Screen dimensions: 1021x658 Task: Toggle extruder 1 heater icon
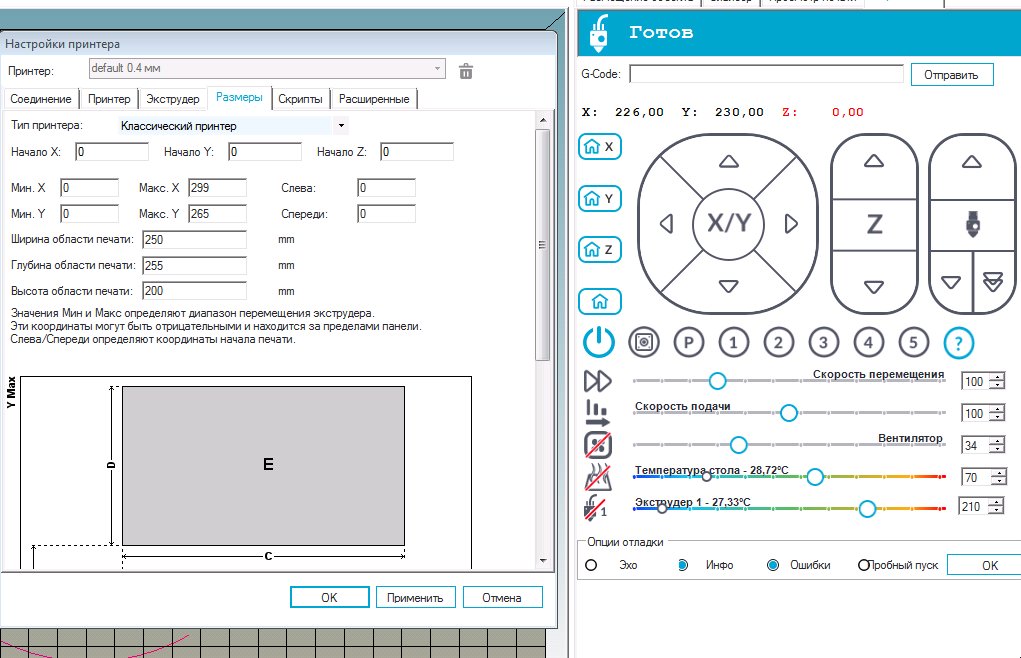(x=595, y=508)
